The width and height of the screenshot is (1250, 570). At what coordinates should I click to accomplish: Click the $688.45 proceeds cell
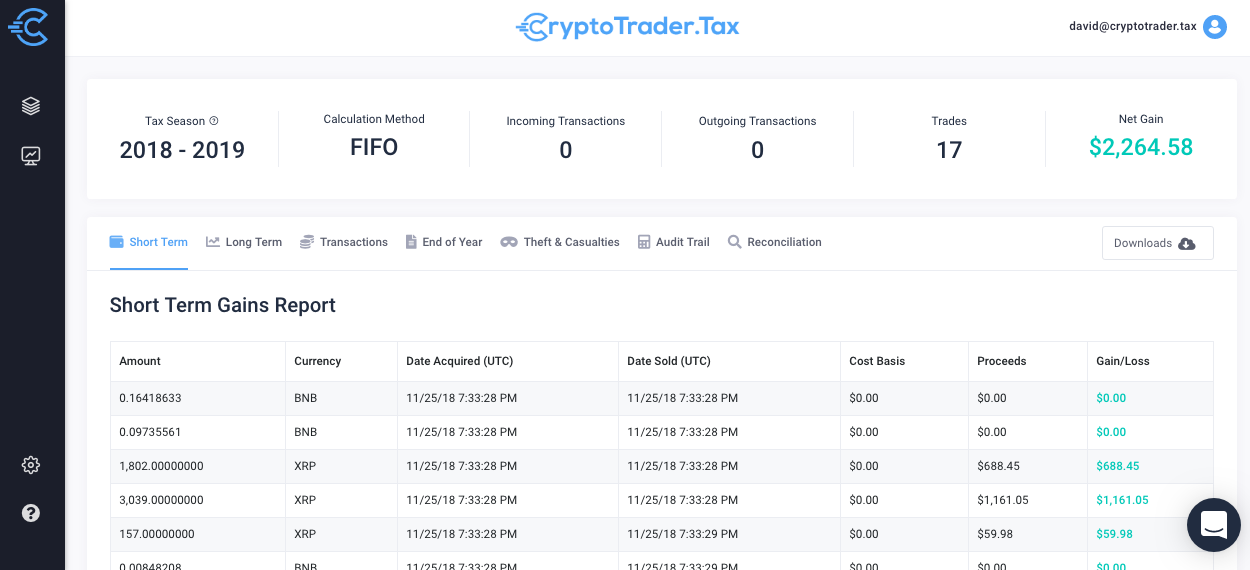click(1028, 466)
